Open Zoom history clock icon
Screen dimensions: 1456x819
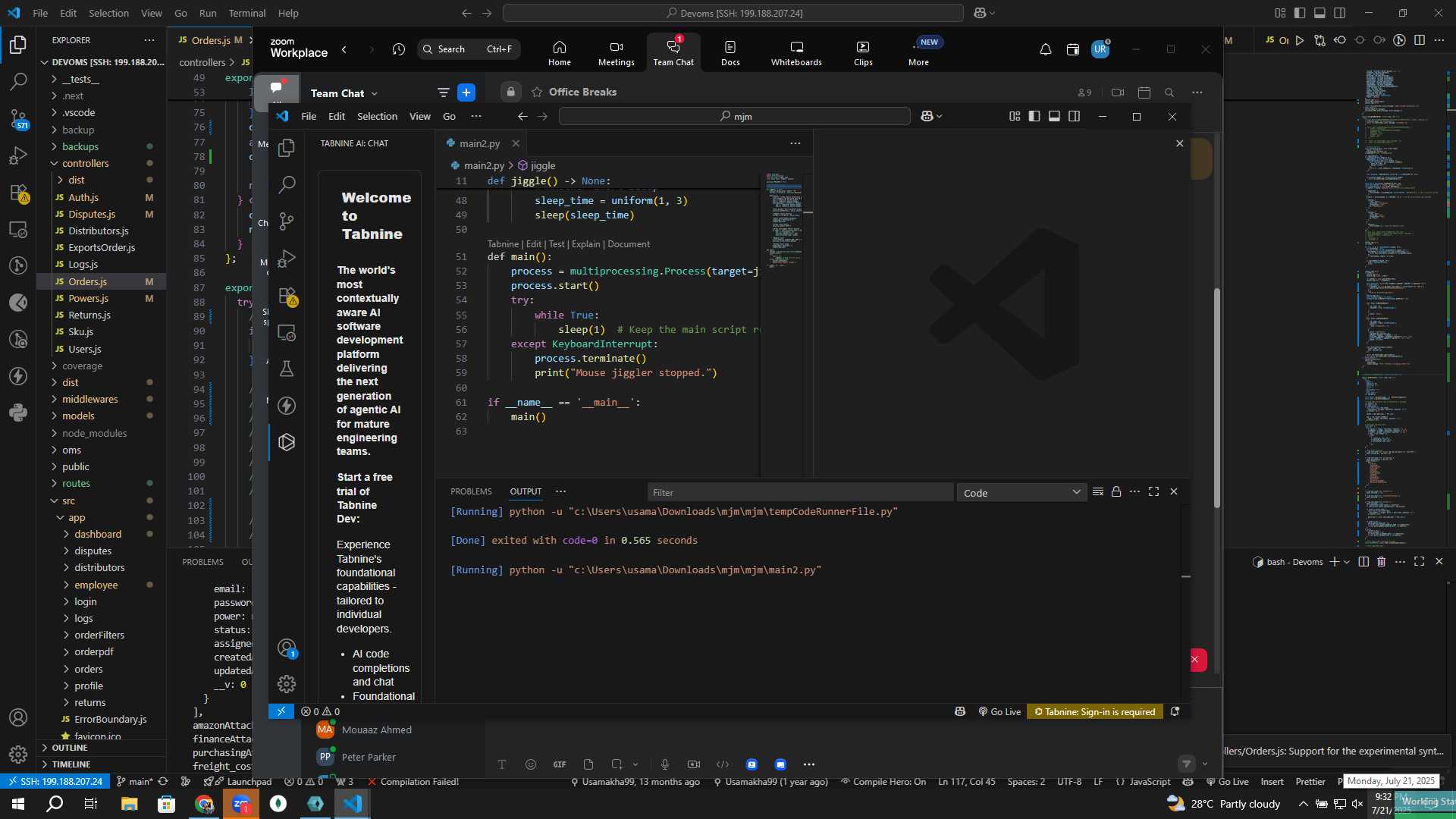pos(399,49)
